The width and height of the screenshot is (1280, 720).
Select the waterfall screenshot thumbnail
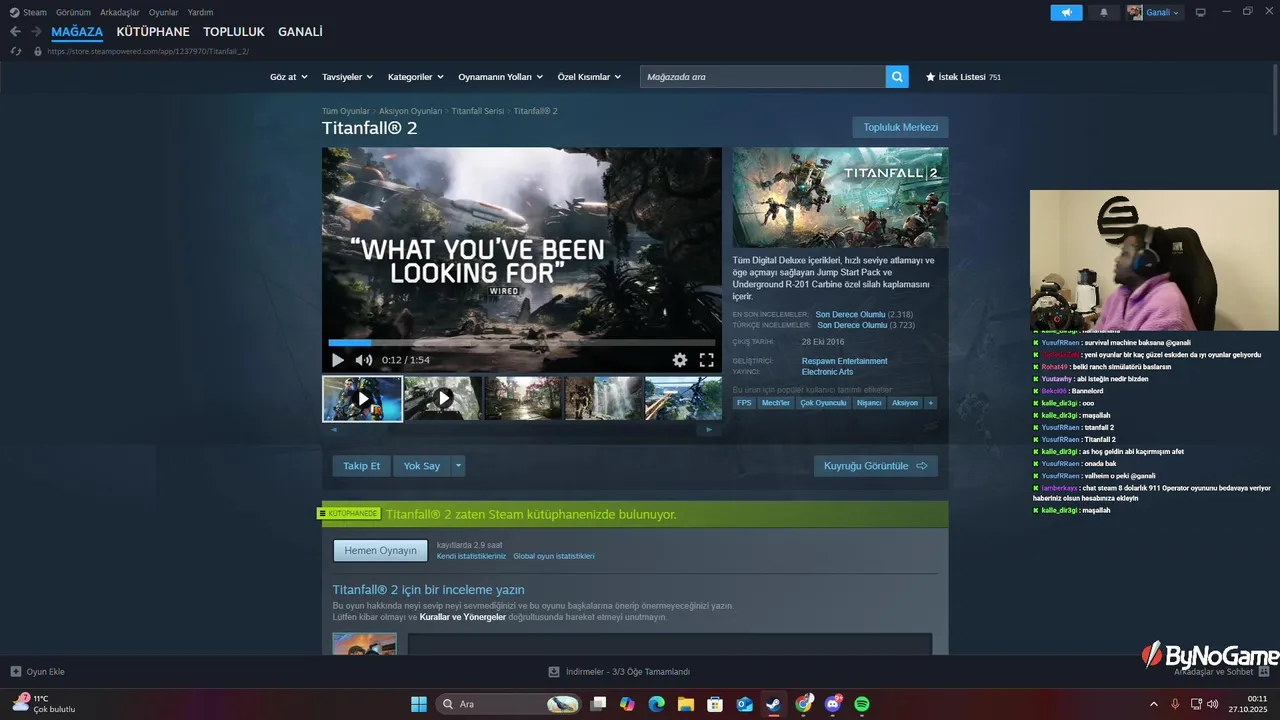(603, 398)
